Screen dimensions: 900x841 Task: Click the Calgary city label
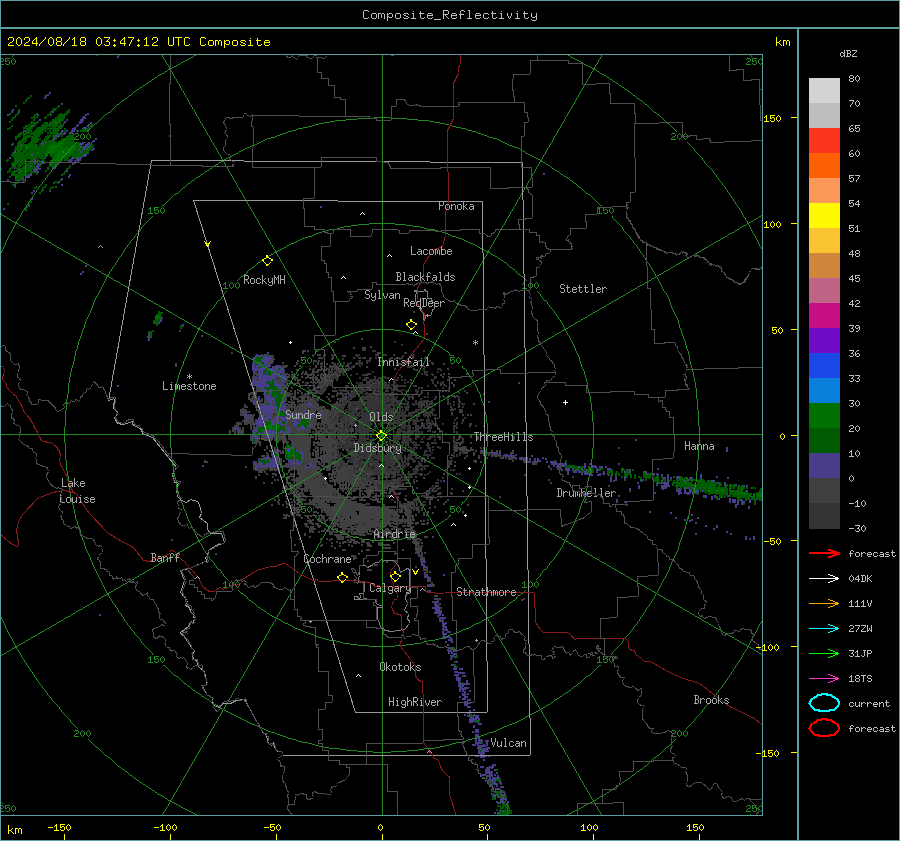point(390,588)
